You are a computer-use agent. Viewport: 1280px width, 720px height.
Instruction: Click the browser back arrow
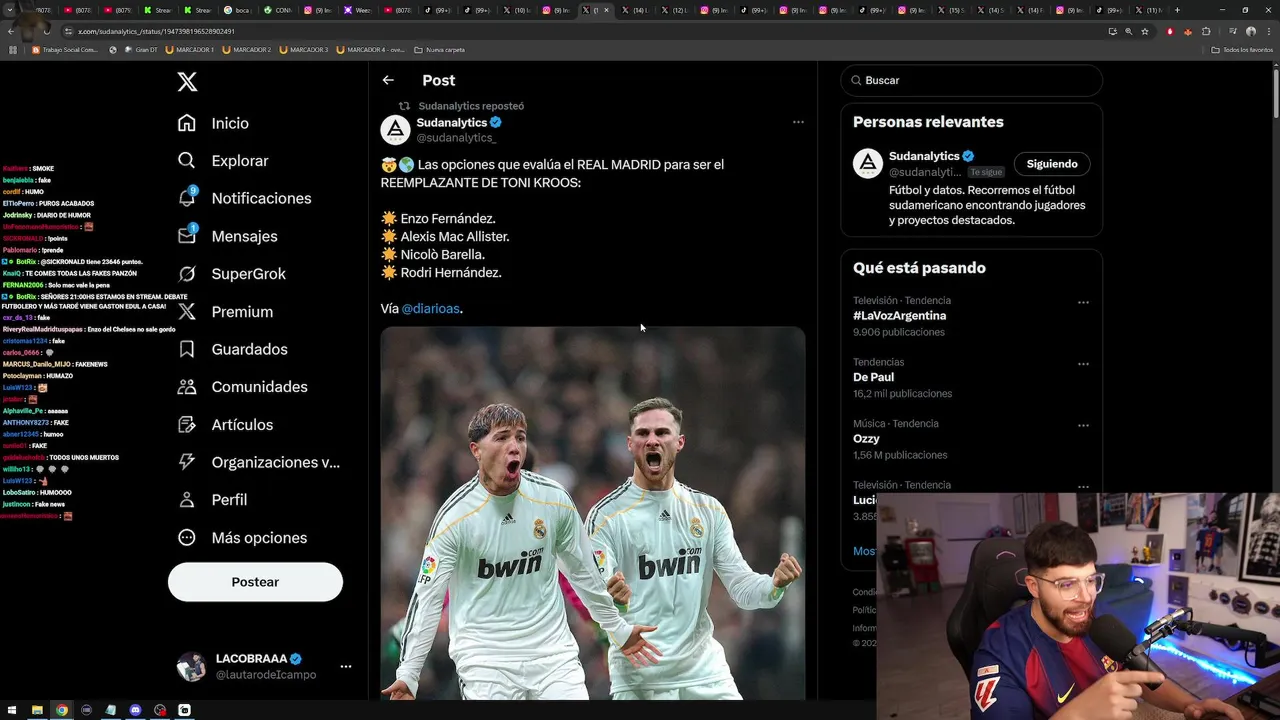tap(11, 31)
